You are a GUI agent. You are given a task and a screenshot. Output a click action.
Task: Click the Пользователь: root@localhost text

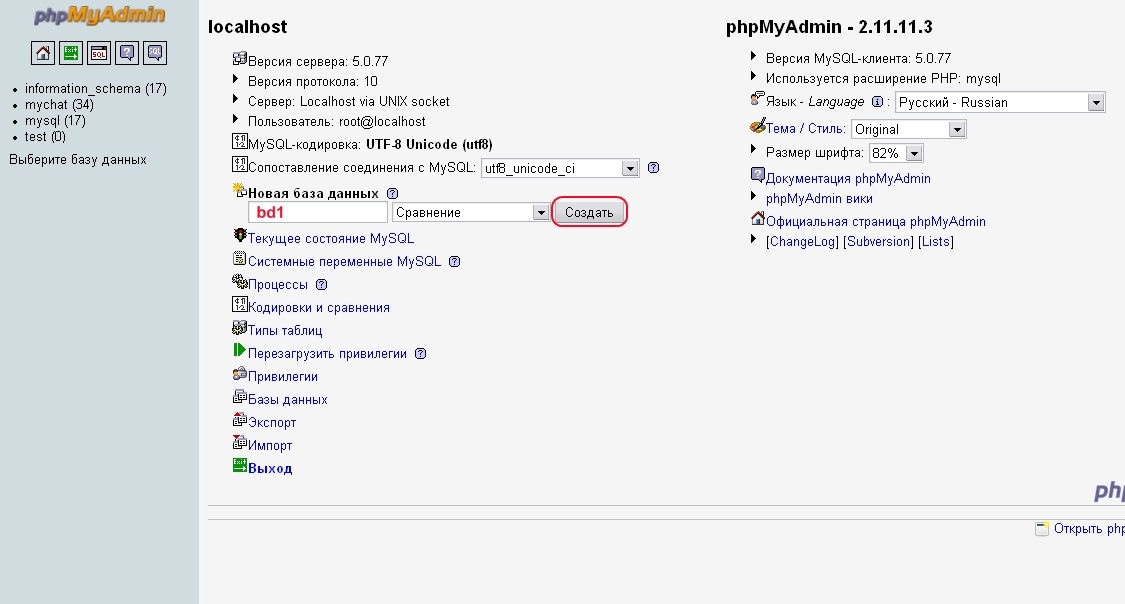pyautogui.click(x=336, y=122)
